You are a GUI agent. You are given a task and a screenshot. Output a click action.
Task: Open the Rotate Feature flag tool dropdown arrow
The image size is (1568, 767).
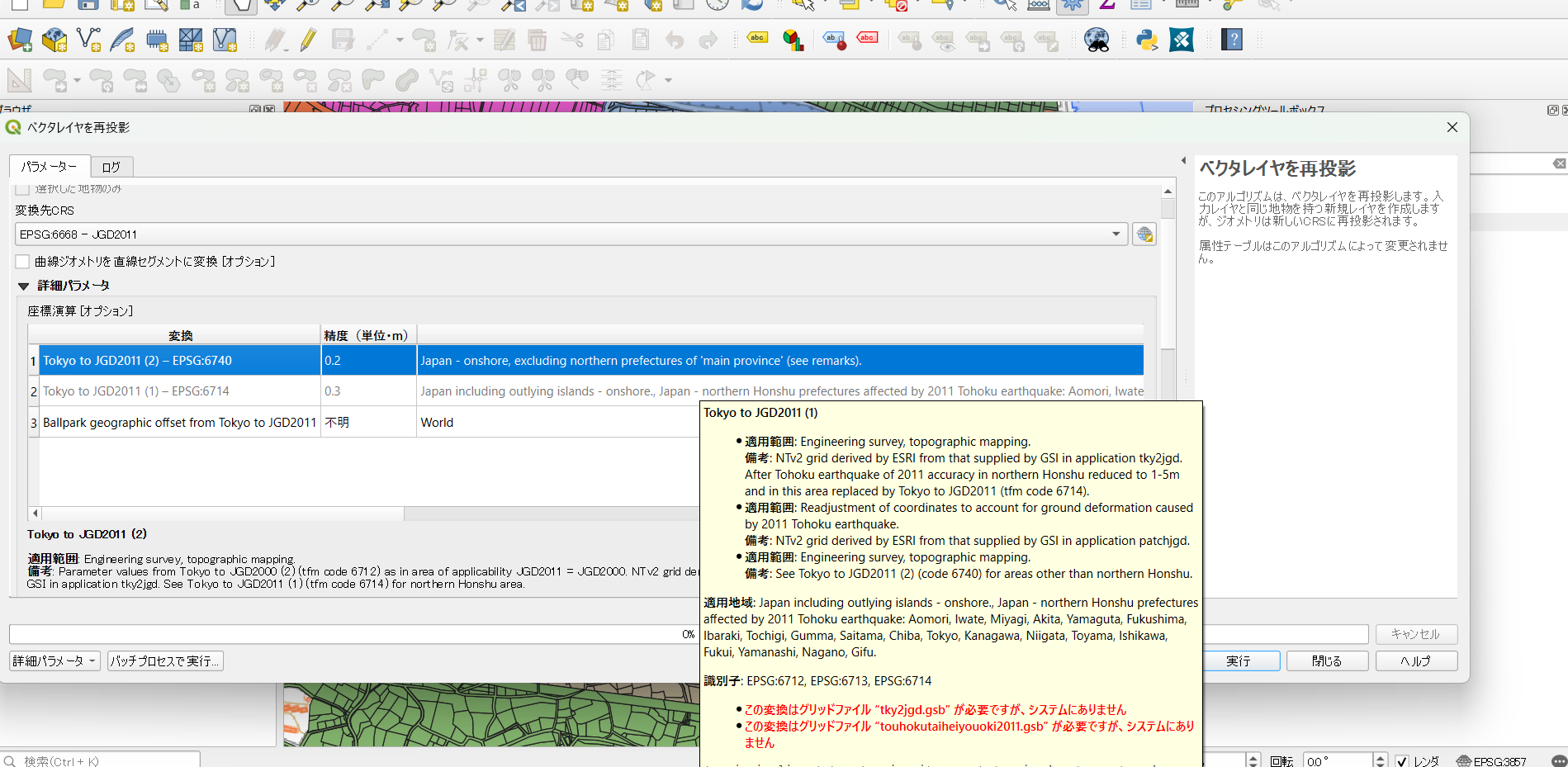(668, 81)
